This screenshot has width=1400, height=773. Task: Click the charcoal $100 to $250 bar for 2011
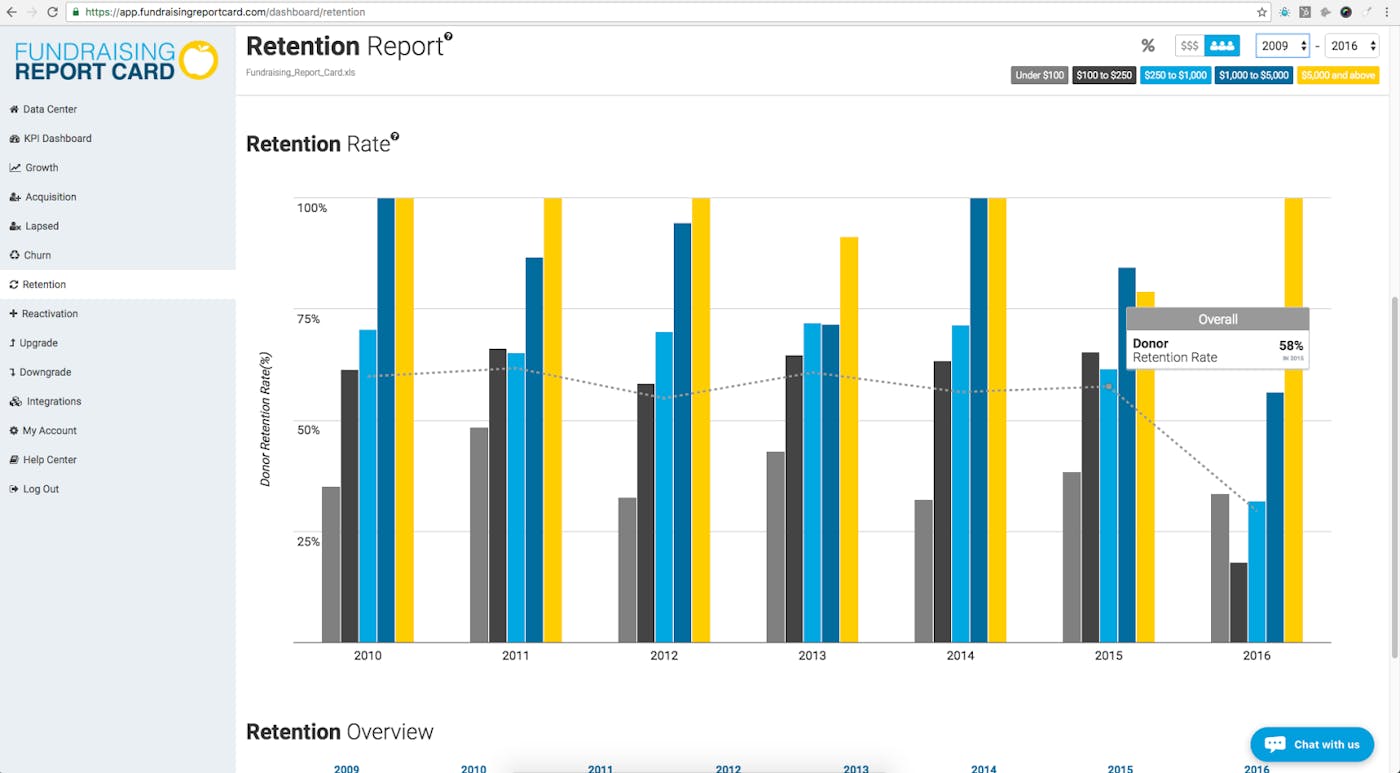tap(498, 495)
